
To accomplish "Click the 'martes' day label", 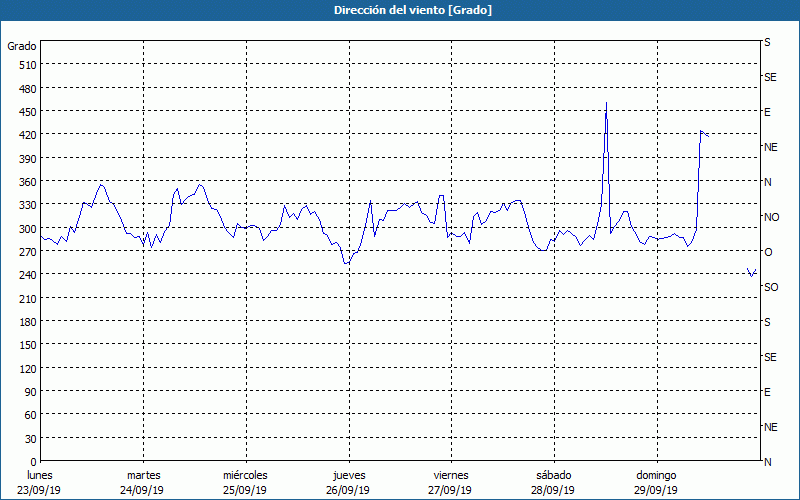I will point(144,476).
